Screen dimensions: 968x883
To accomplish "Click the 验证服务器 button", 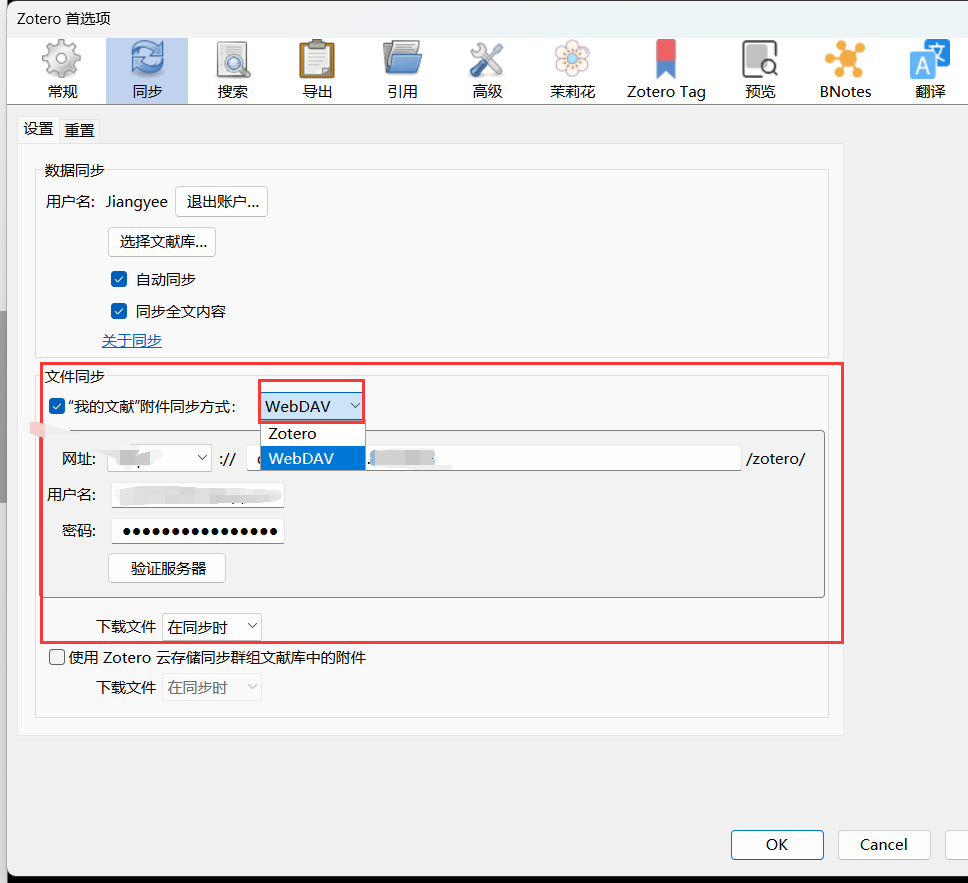I will pyautogui.click(x=167, y=568).
